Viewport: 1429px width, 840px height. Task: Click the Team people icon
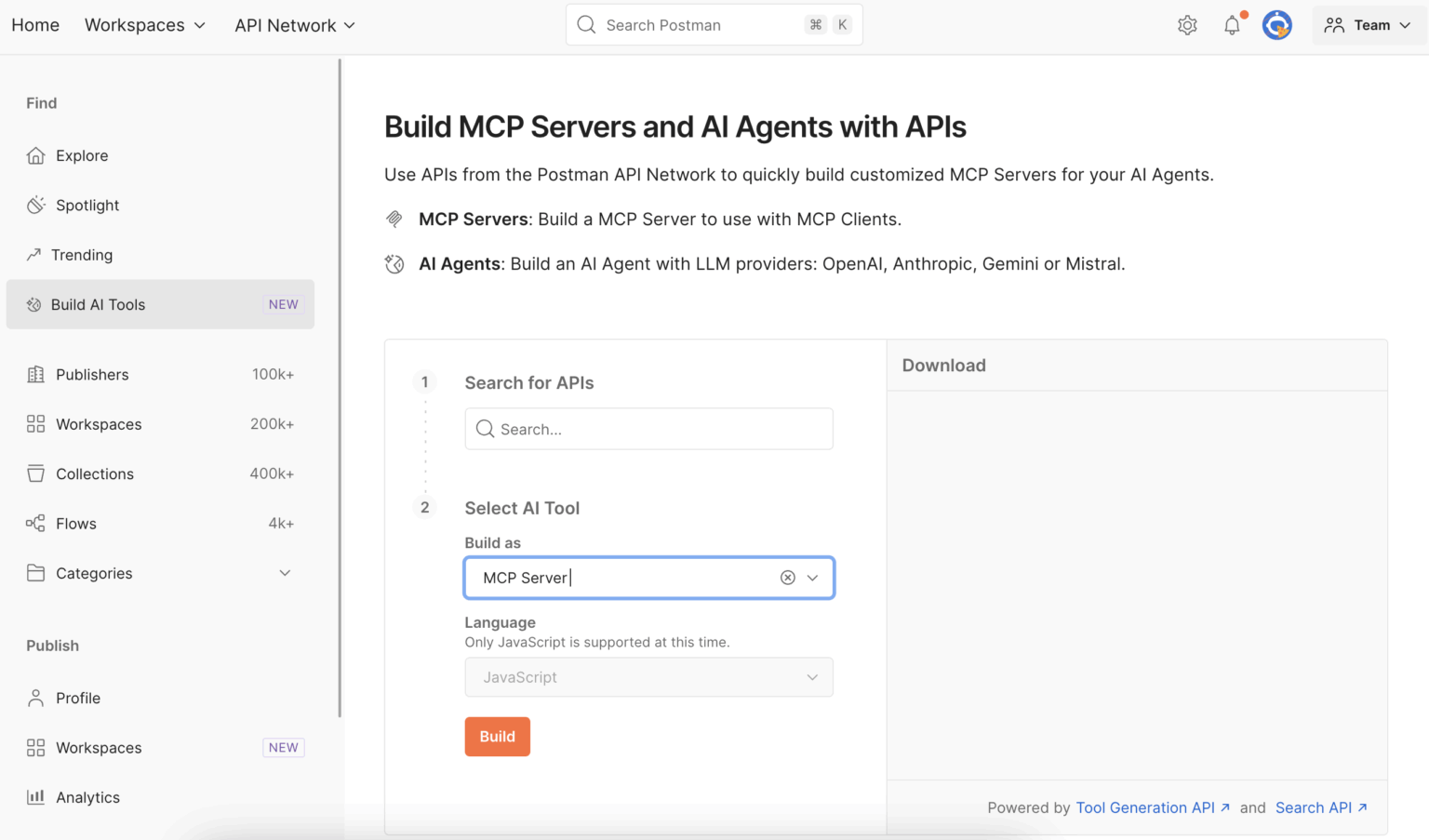click(x=1334, y=25)
